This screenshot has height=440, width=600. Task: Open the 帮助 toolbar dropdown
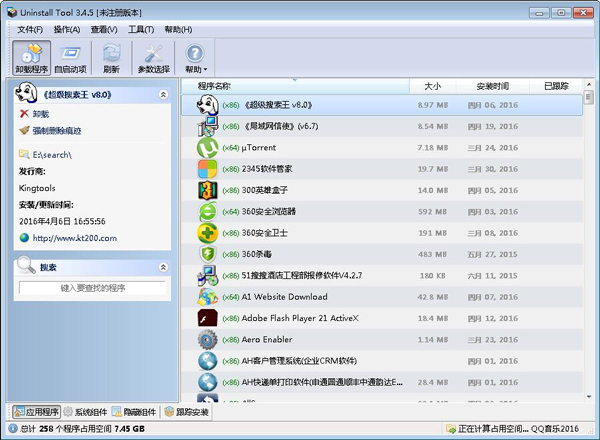[x=195, y=58]
